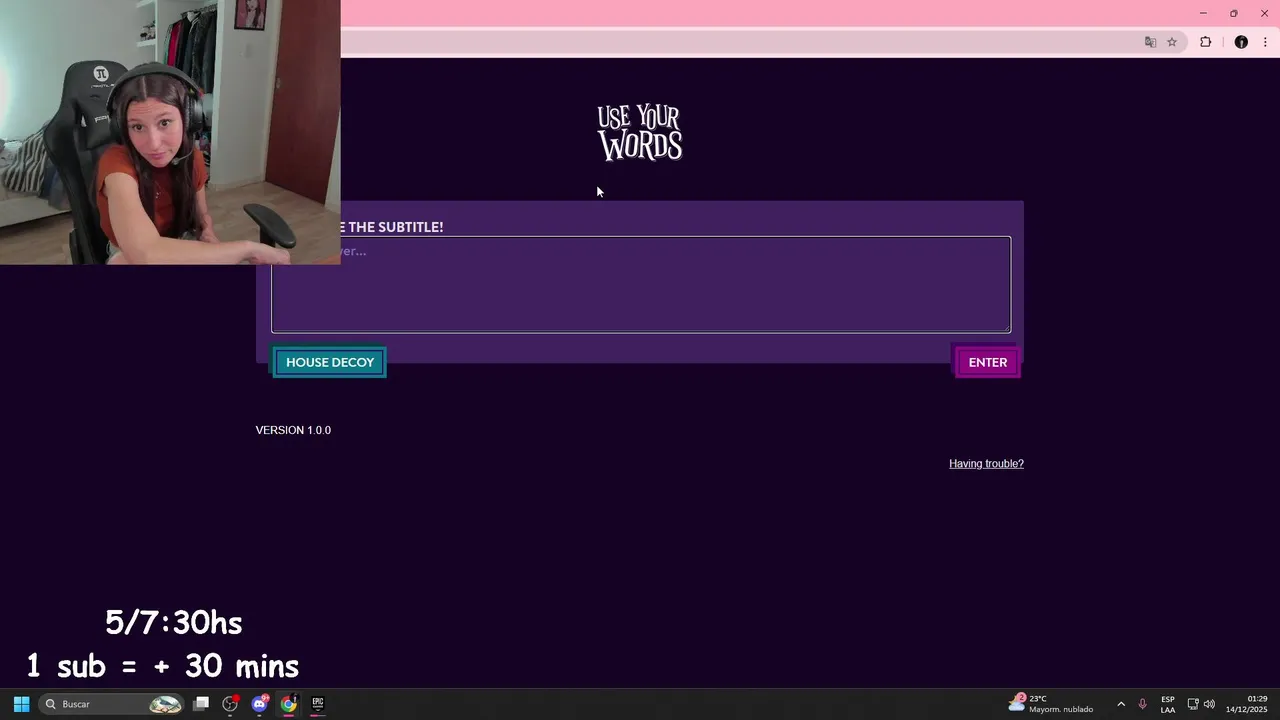Open Epic Games Launcher from taskbar
Viewport: 1280px width, 720px height.
click(x=318, y=704)
